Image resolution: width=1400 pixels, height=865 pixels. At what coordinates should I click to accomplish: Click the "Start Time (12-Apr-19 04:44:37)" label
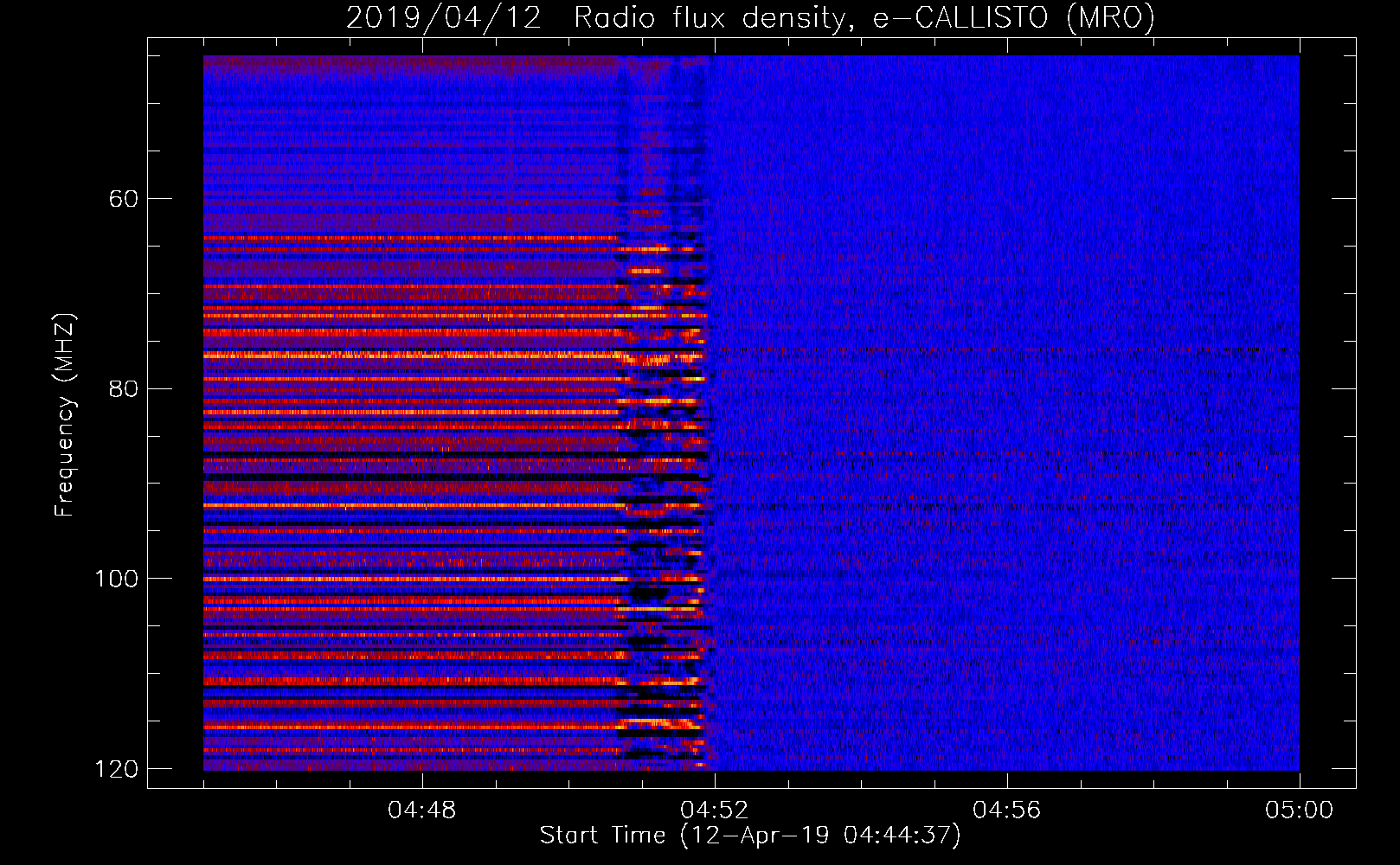pyautogui.click(x=750, y=836)
